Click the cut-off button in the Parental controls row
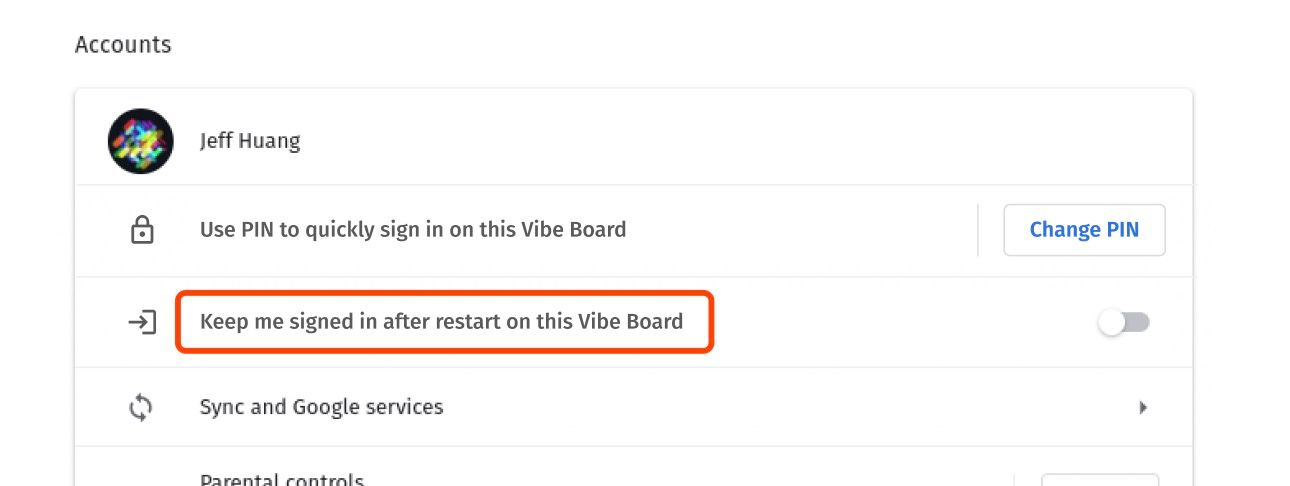 coord(1100,480)
